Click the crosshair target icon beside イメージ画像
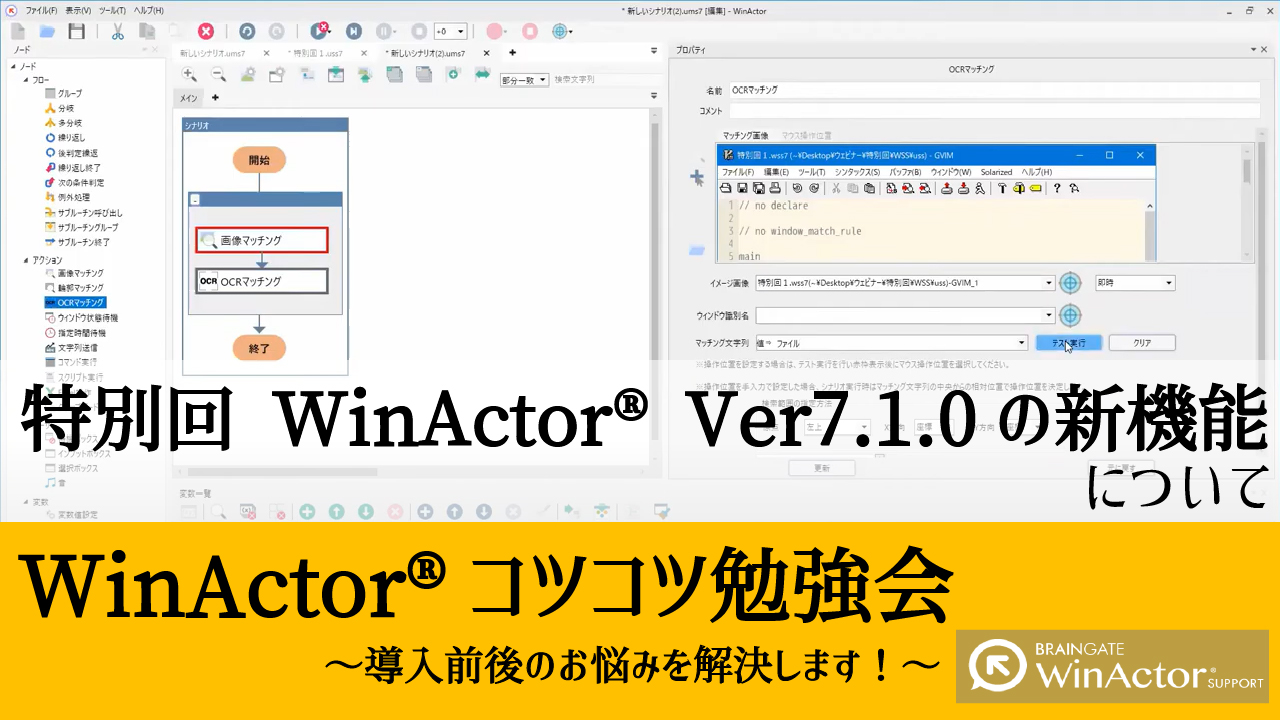The width and height of the screenshot is (1280, 720). [x=1070, y=282]
